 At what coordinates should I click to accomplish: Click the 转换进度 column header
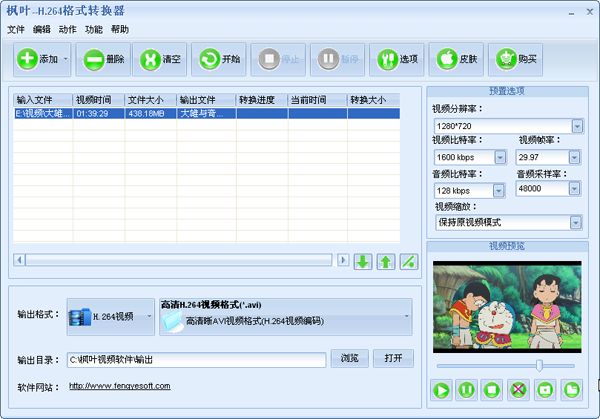coord(262,100)
